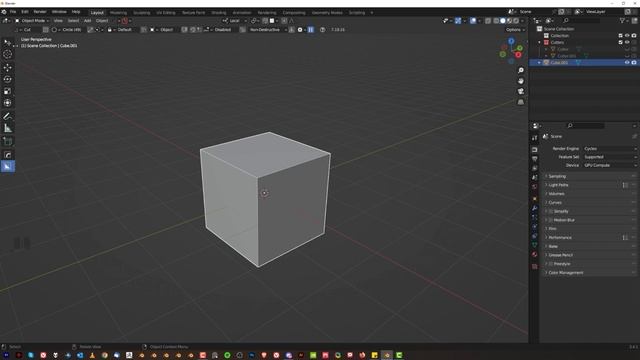The width and height of the screenshot is (640, 360).
Task: Click the red X axis gizmo handle
Action: [x=518, y=55]
